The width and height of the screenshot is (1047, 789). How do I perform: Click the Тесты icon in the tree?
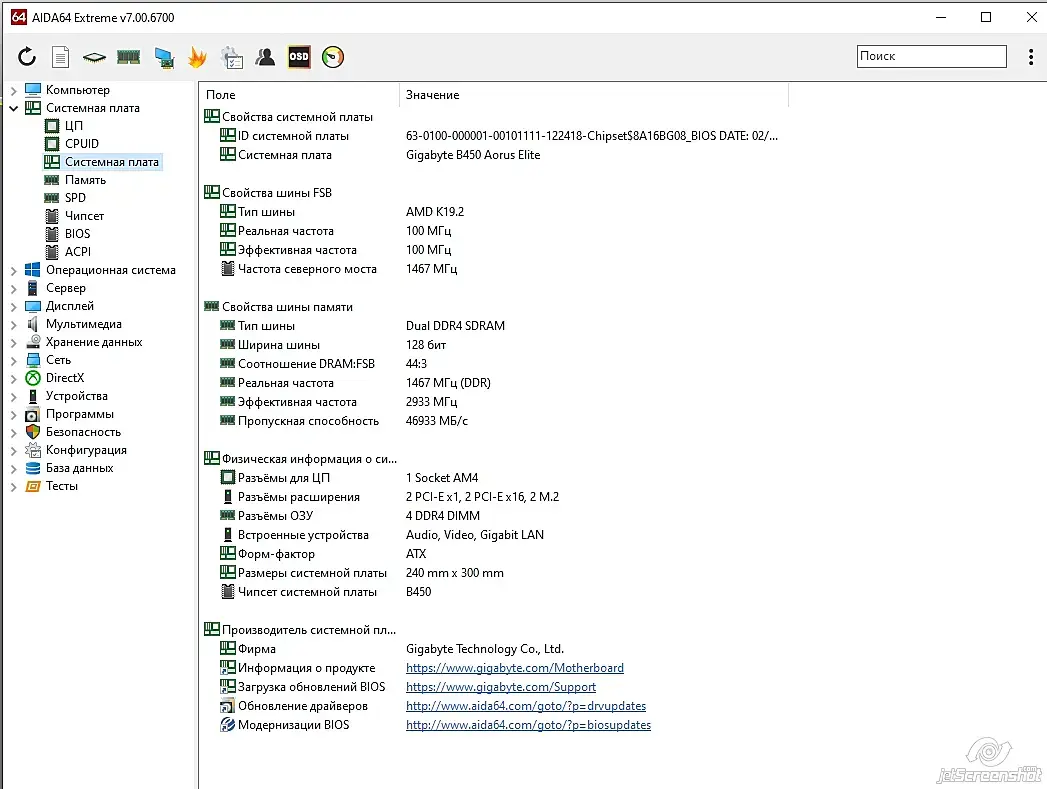(33, 486)
